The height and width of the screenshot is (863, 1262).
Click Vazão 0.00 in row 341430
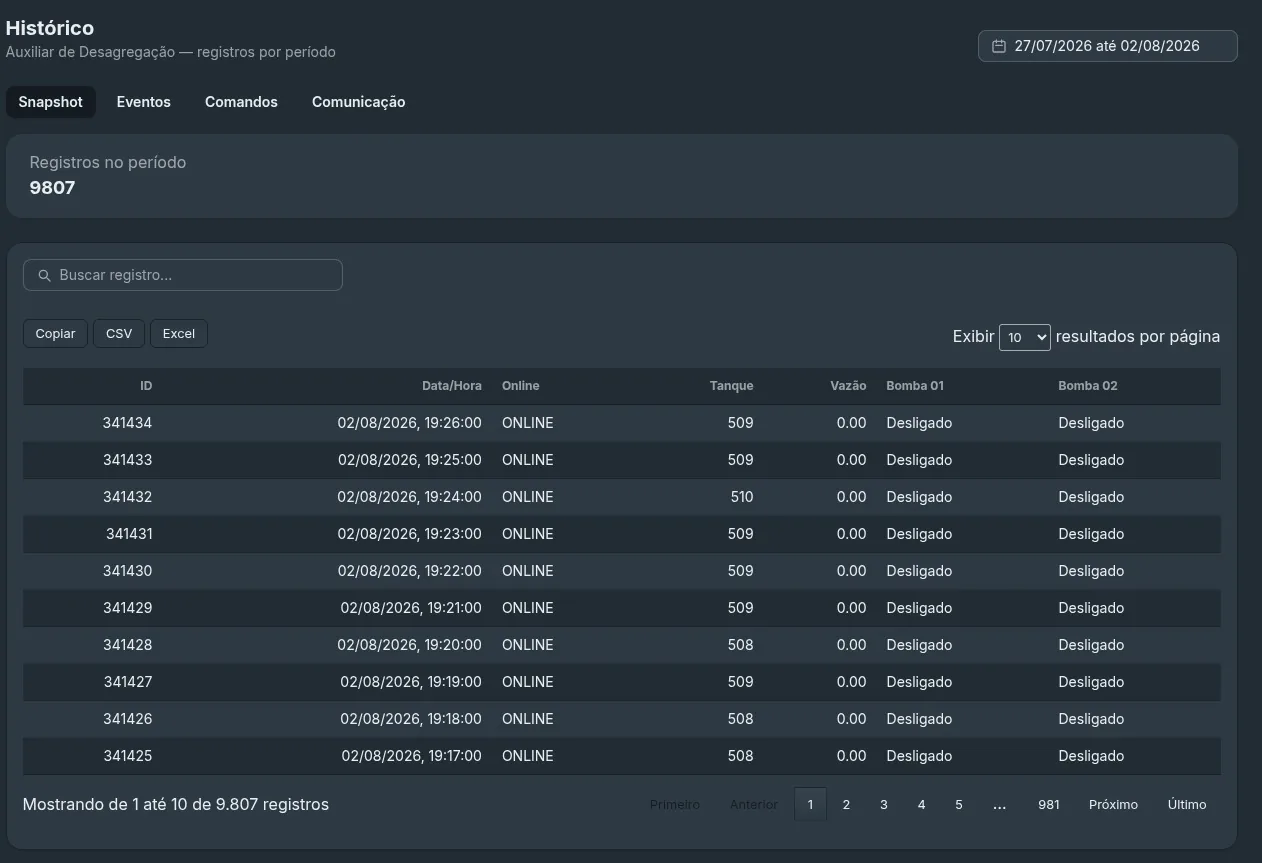point(851,571)
